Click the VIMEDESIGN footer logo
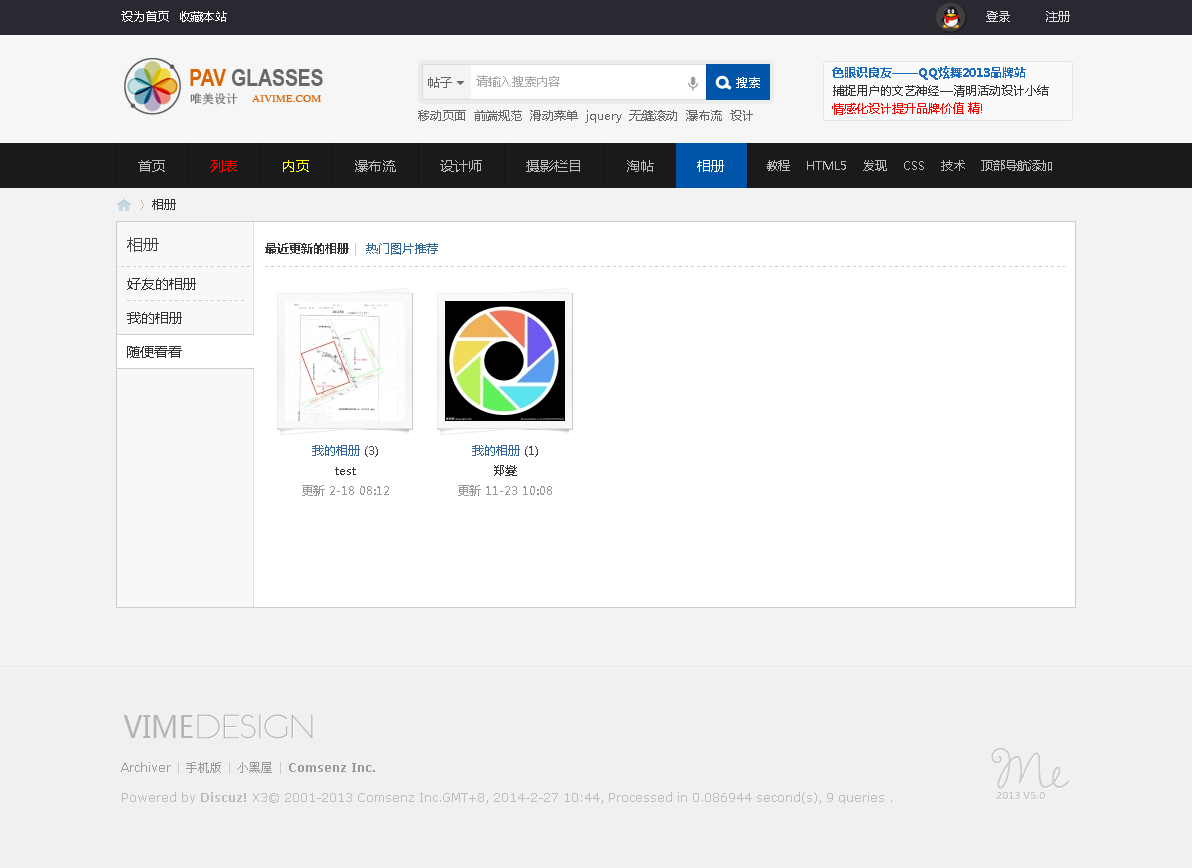Viewport: 1192px width, 868px height. [218, 727]
